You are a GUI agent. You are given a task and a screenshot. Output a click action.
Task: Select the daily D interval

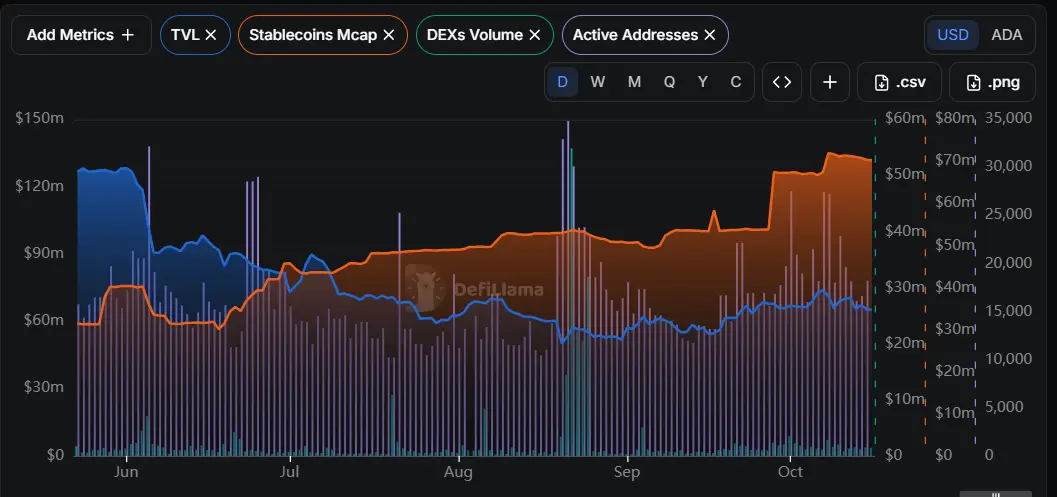[x=562, y=82]
